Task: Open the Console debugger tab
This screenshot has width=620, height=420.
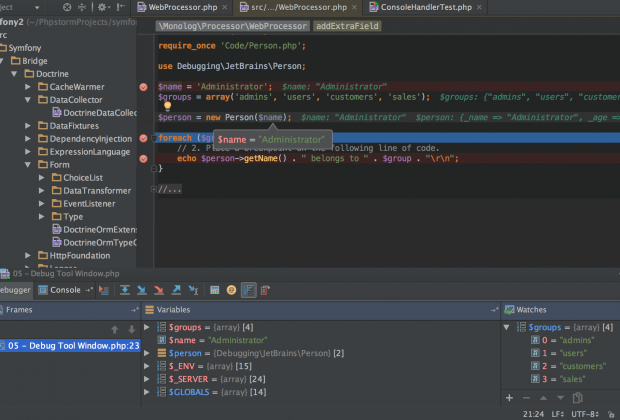Action: [x=60, y=290]
